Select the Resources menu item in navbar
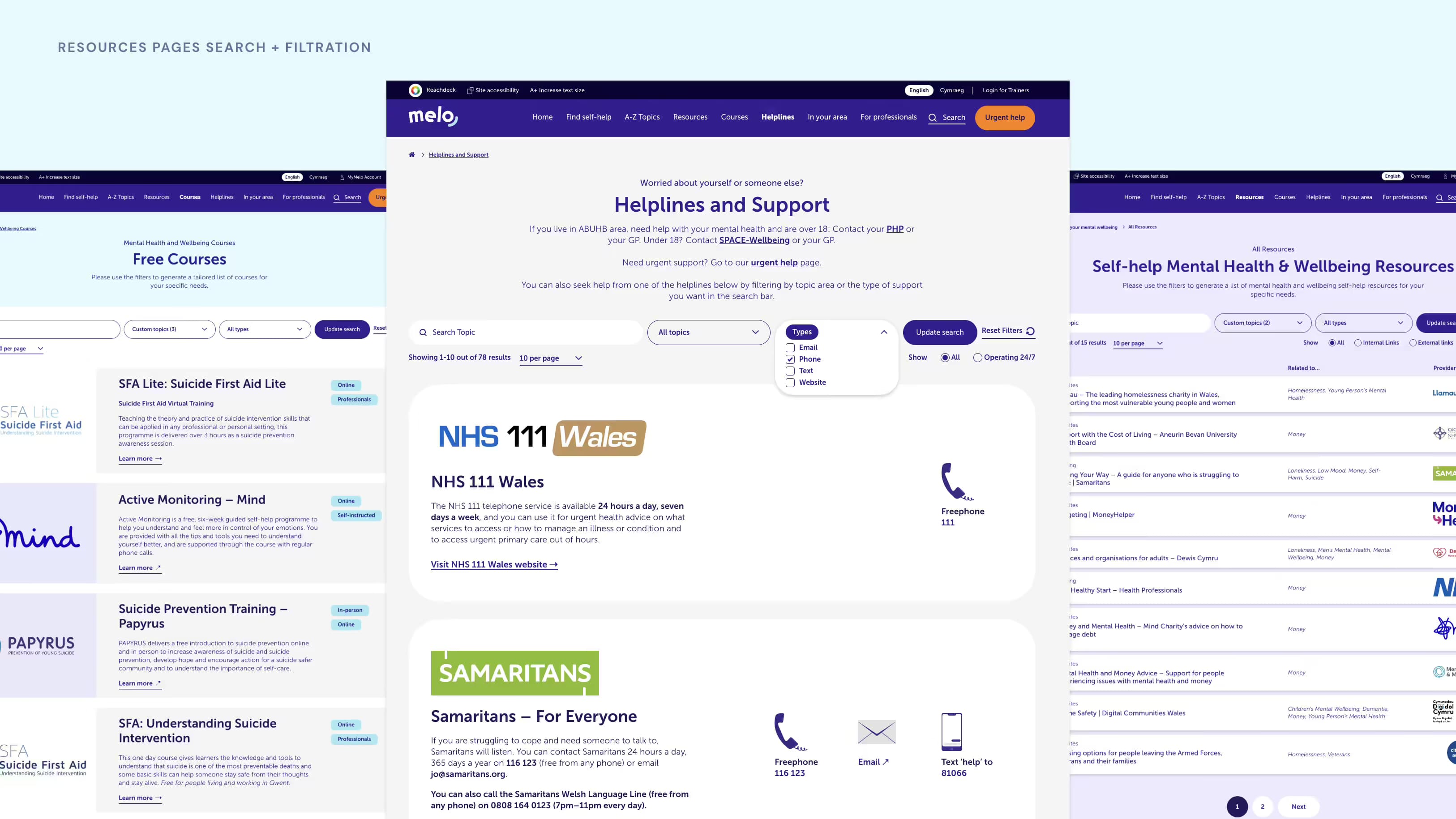This screenshot has height=819, width=1456. [690, 117]
